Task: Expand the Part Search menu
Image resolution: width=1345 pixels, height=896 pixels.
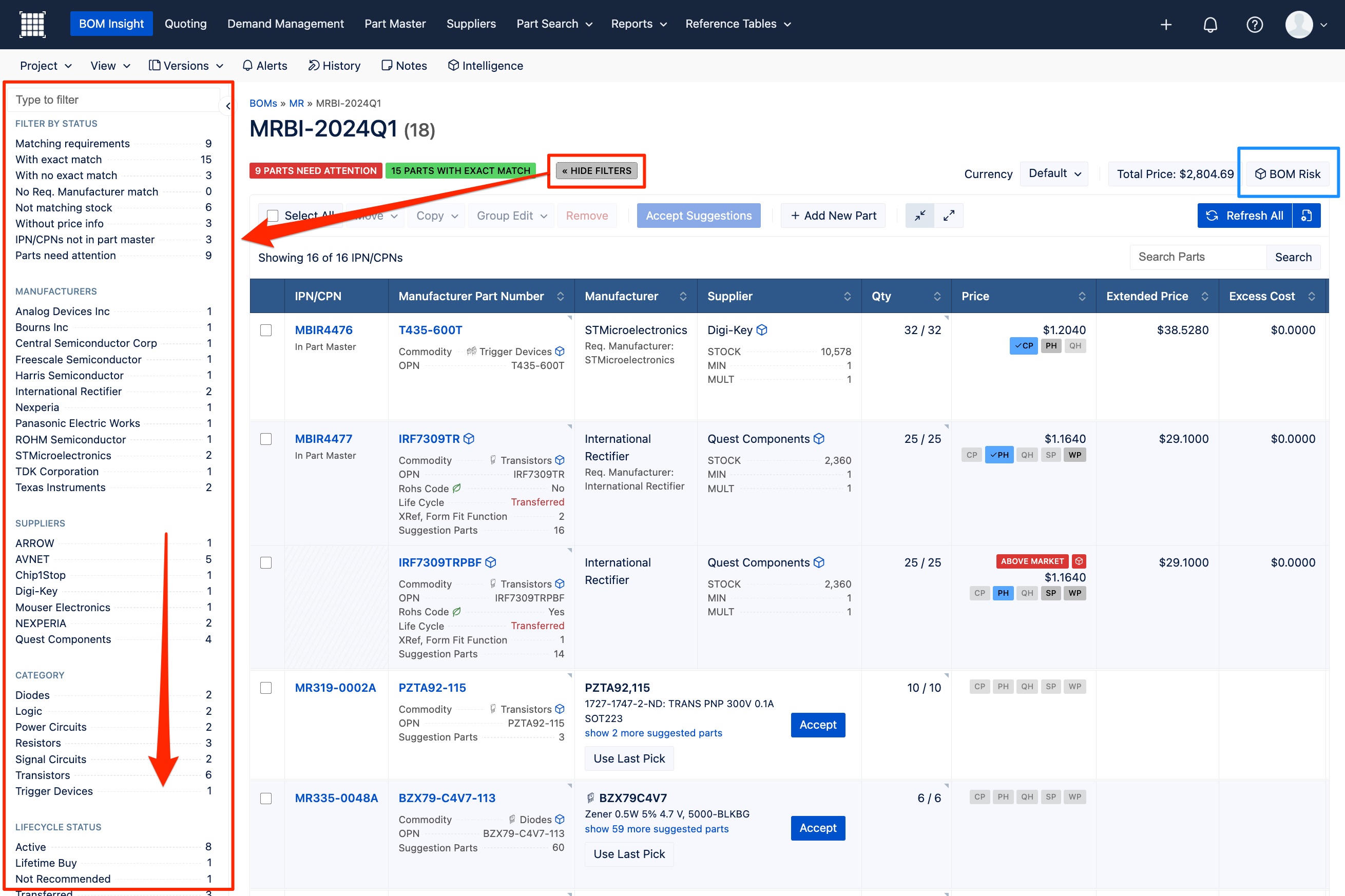Action: (554, 24)
